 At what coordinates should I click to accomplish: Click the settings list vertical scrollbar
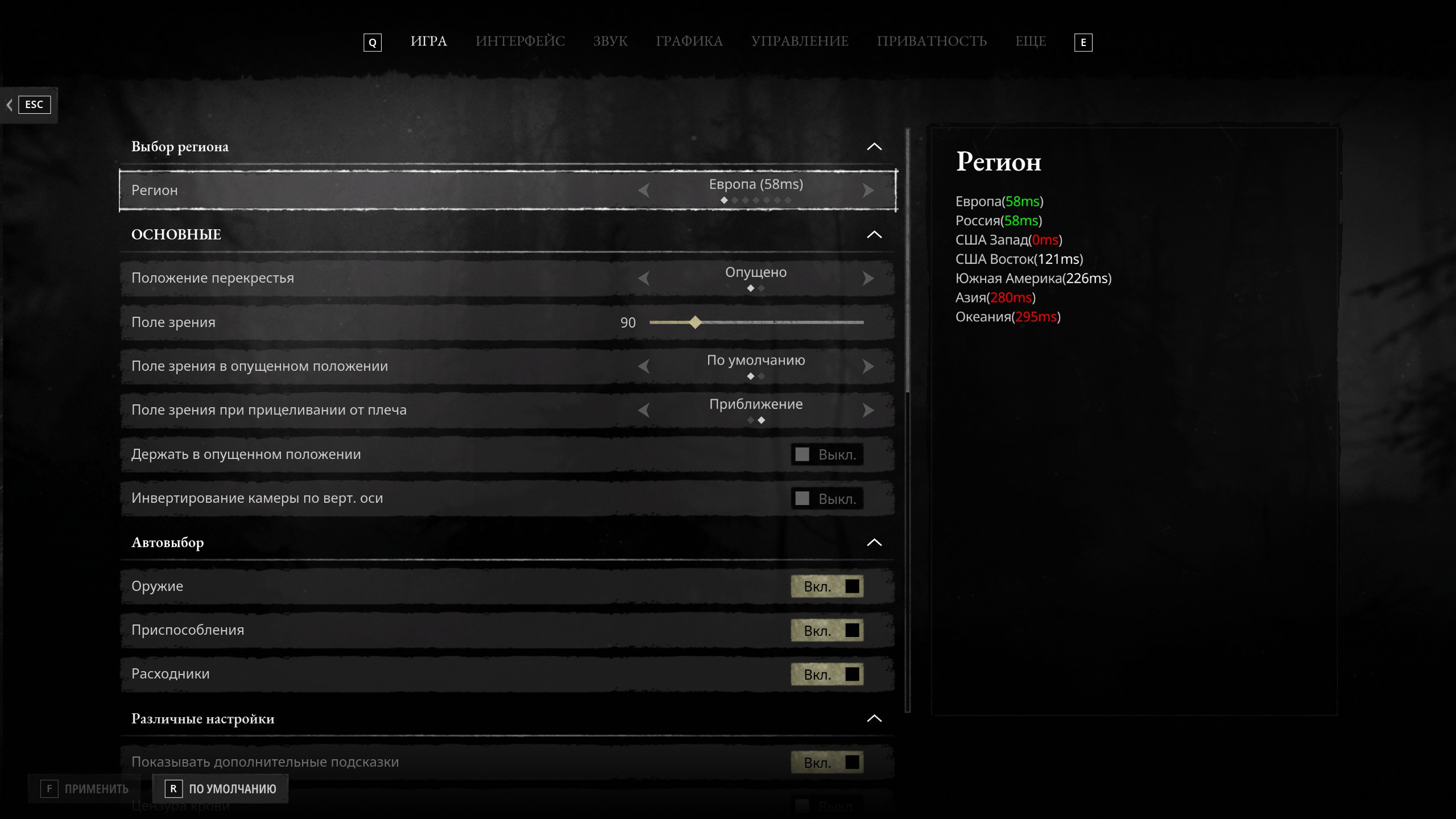908,262
